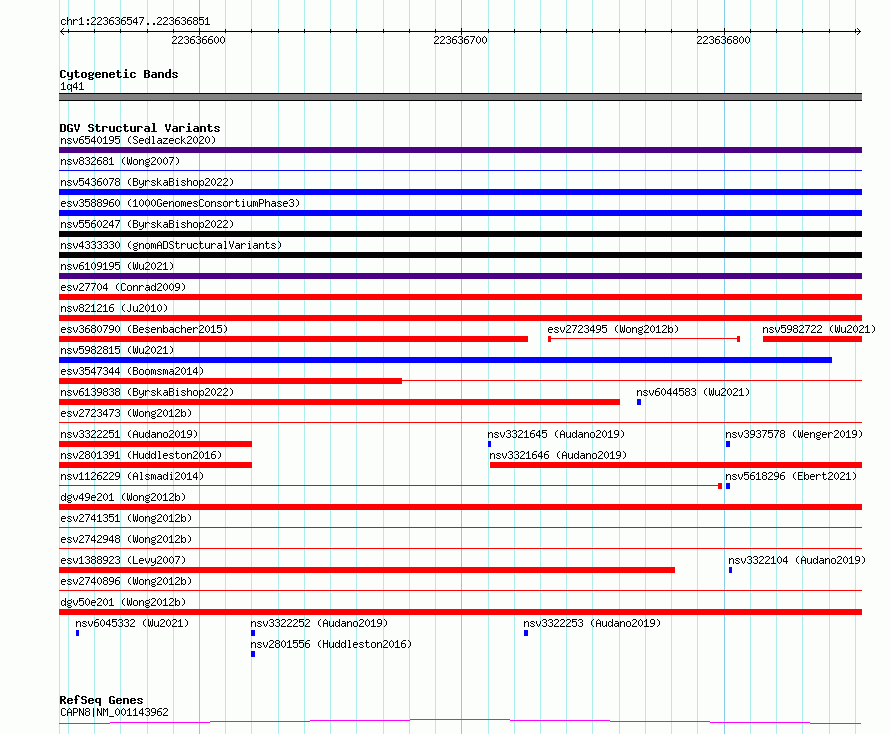Select nsv3322252 (Audano2019) label

click(x=320, y=623)
